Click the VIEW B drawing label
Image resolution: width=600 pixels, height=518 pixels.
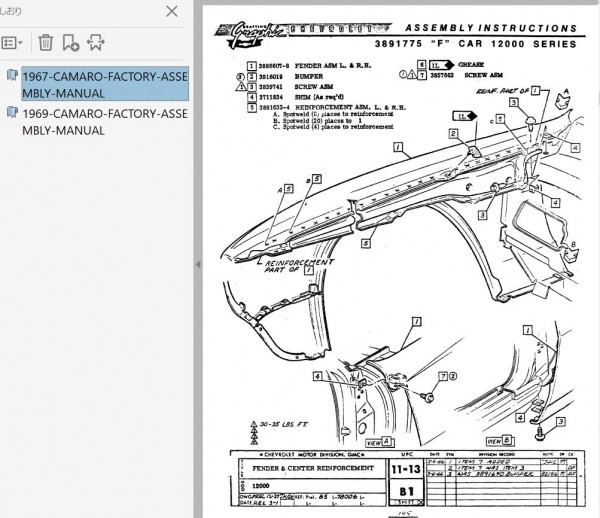tap(499, 441)
